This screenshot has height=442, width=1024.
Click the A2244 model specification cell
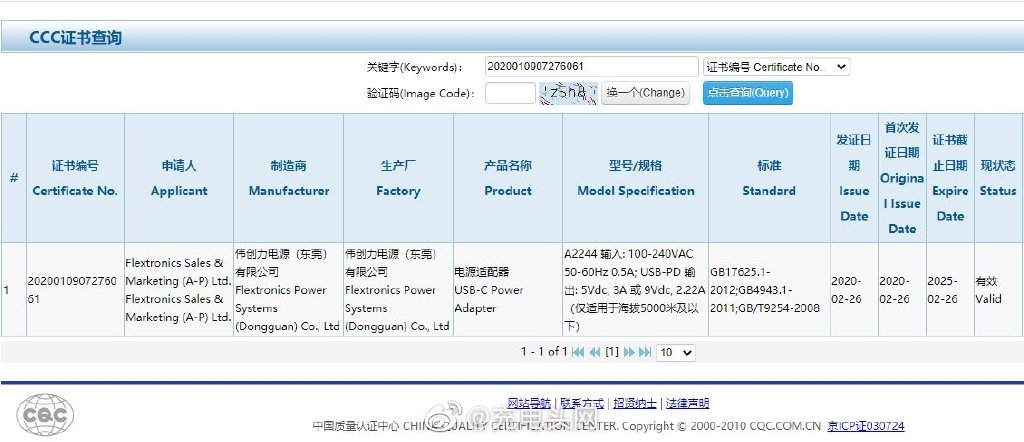tap(635, 290)
